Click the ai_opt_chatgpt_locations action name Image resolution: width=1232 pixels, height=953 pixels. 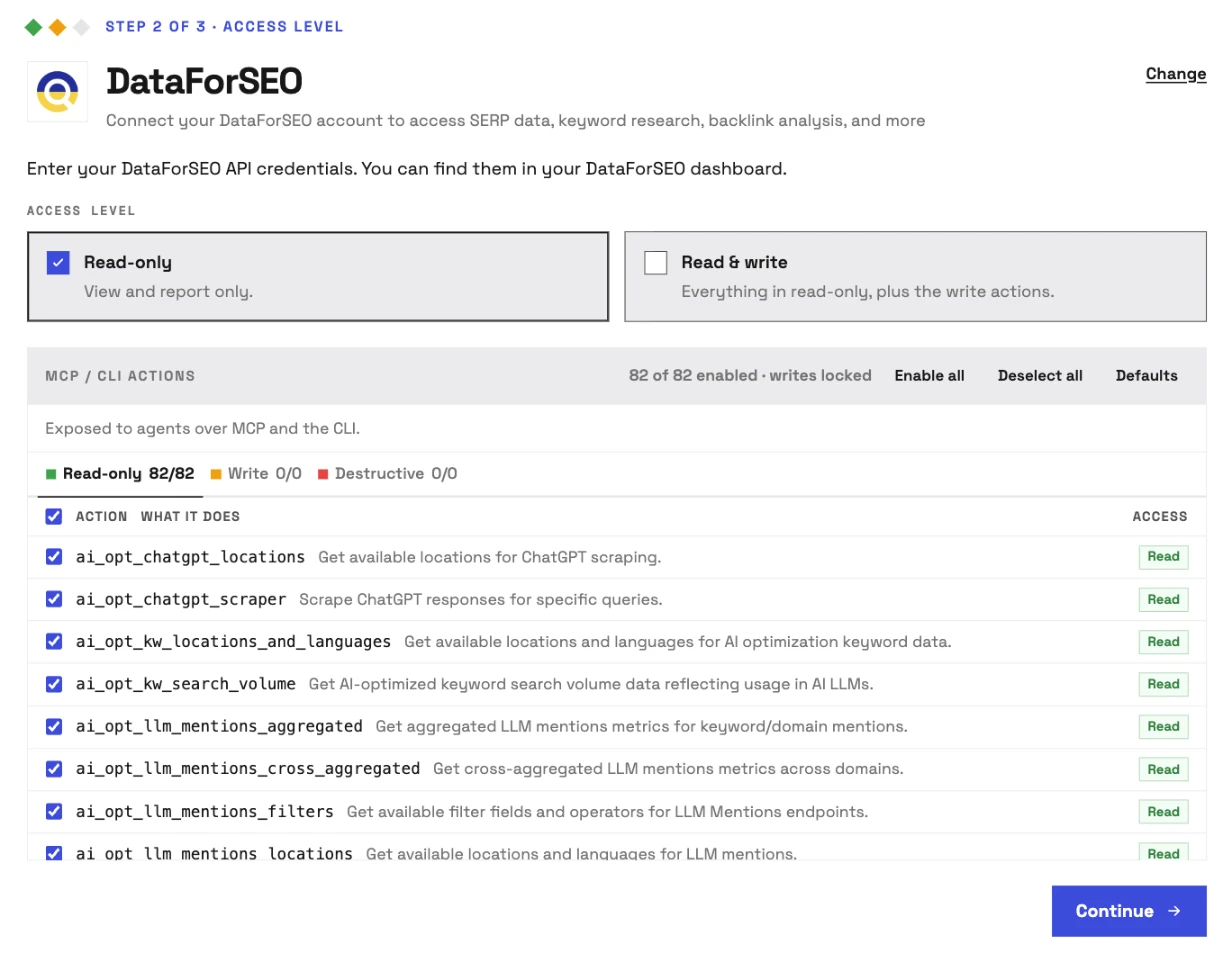190,557
